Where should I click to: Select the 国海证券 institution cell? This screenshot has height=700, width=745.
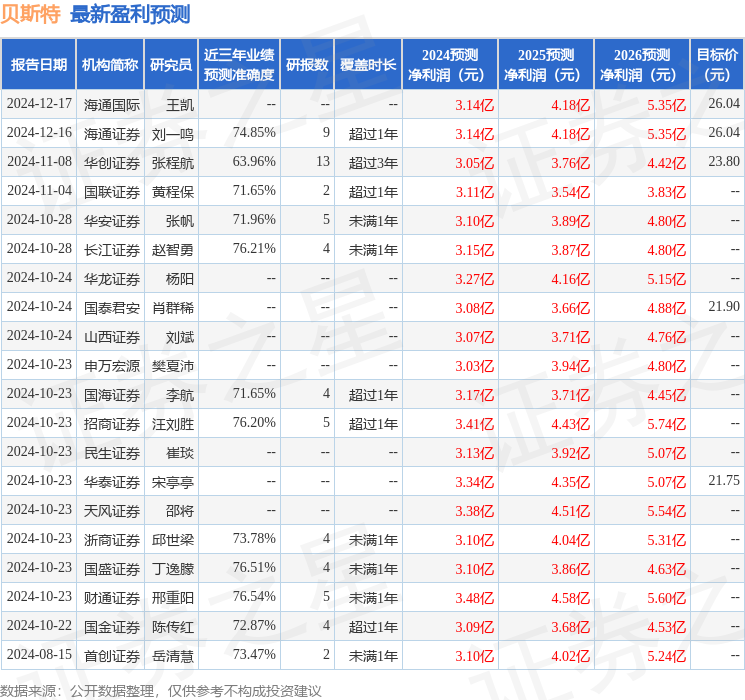coord(112,395)
